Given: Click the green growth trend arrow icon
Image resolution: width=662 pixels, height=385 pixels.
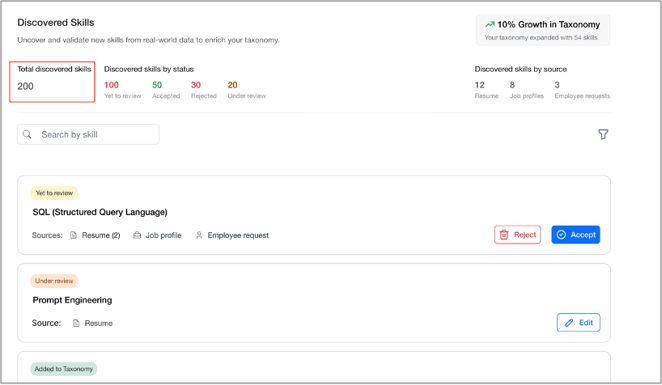Looking at the screenshot, I should coord(490,24).
